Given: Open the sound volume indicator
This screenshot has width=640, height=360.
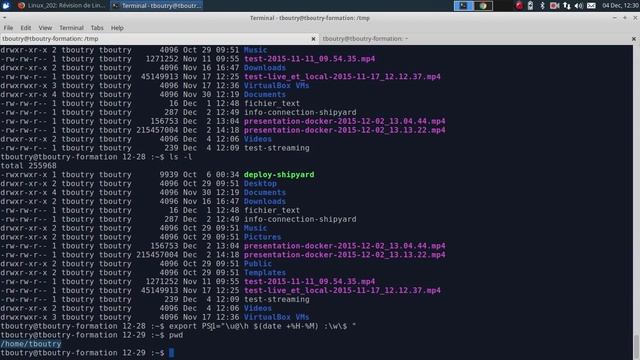Looking at the screenshot, I should [578, 6].
